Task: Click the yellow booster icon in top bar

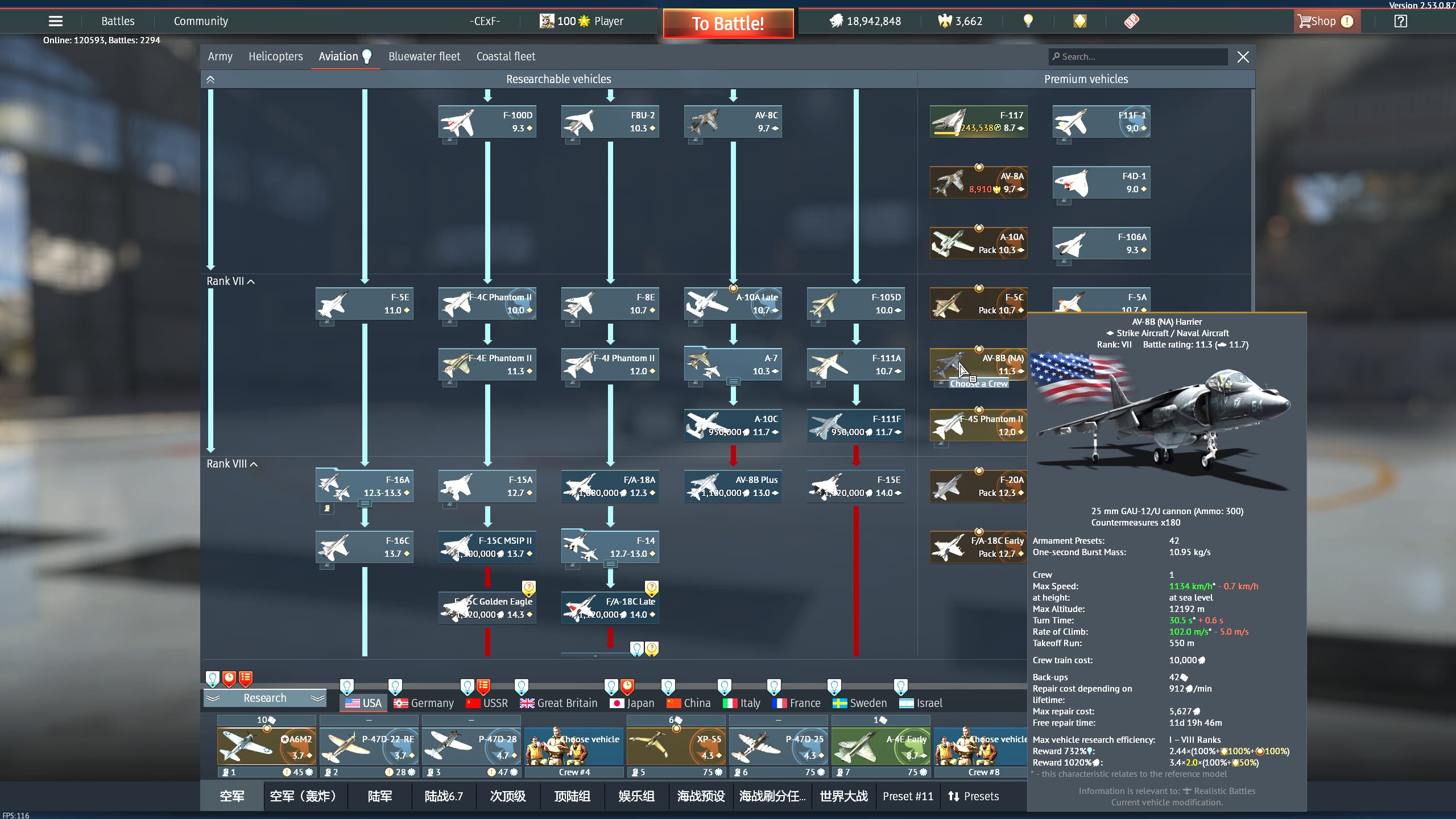Action: (1079, 21)
